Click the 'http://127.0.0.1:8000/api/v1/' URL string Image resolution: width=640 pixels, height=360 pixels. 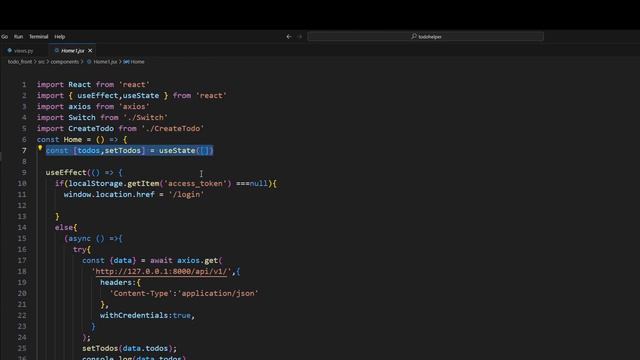[161, 271]
